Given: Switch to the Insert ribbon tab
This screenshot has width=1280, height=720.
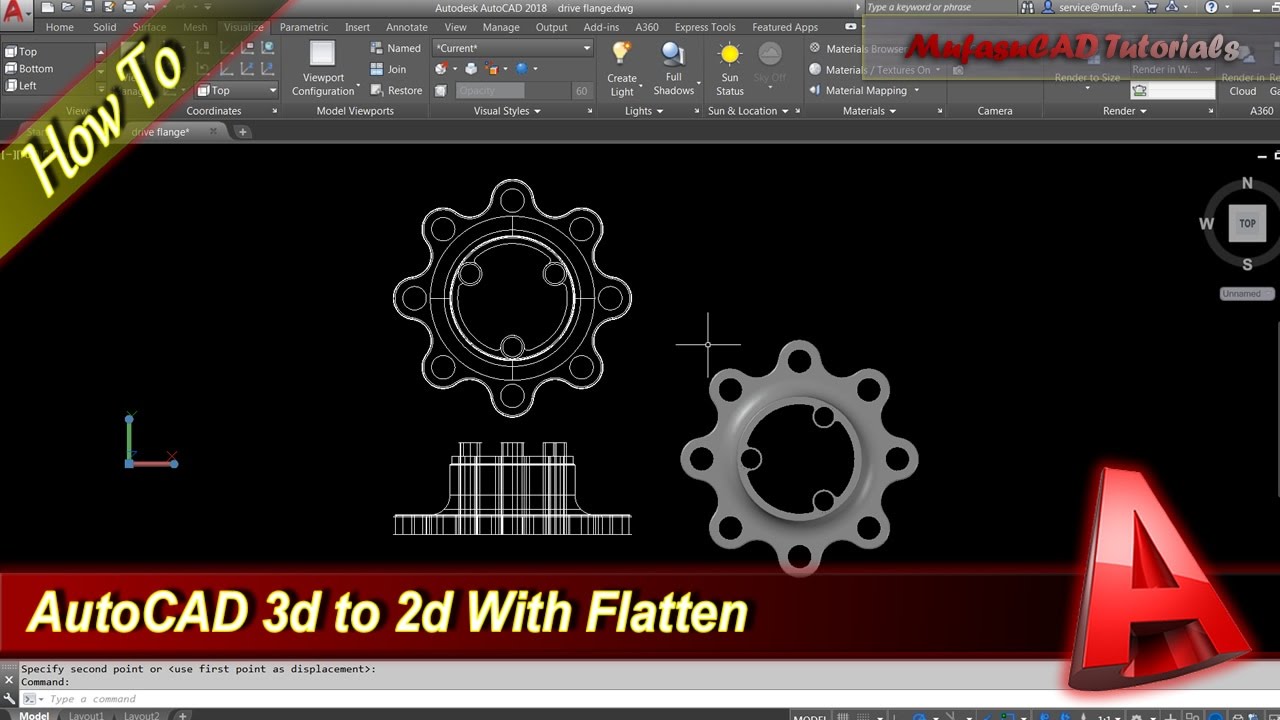Looking at the screenshot, I should pyautogui.click(x=357, y=27).
